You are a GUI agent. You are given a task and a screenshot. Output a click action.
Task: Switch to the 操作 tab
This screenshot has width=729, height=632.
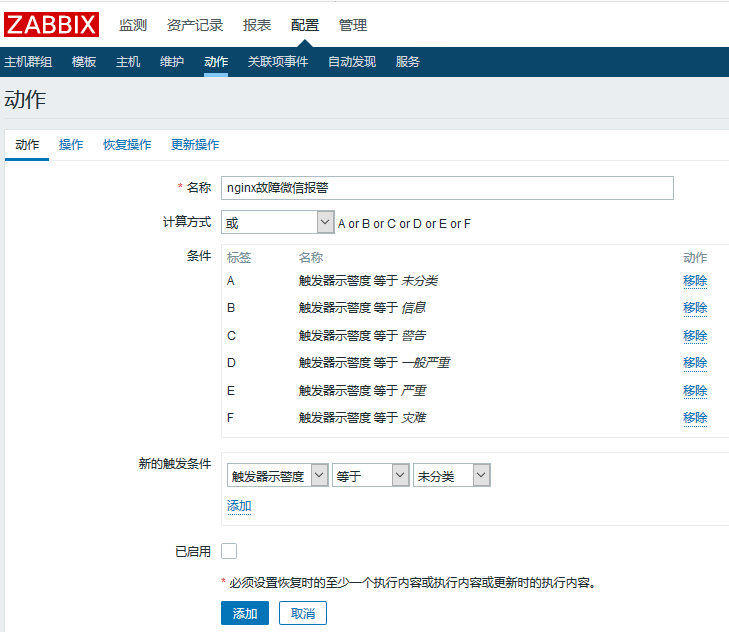pos(71,145)
